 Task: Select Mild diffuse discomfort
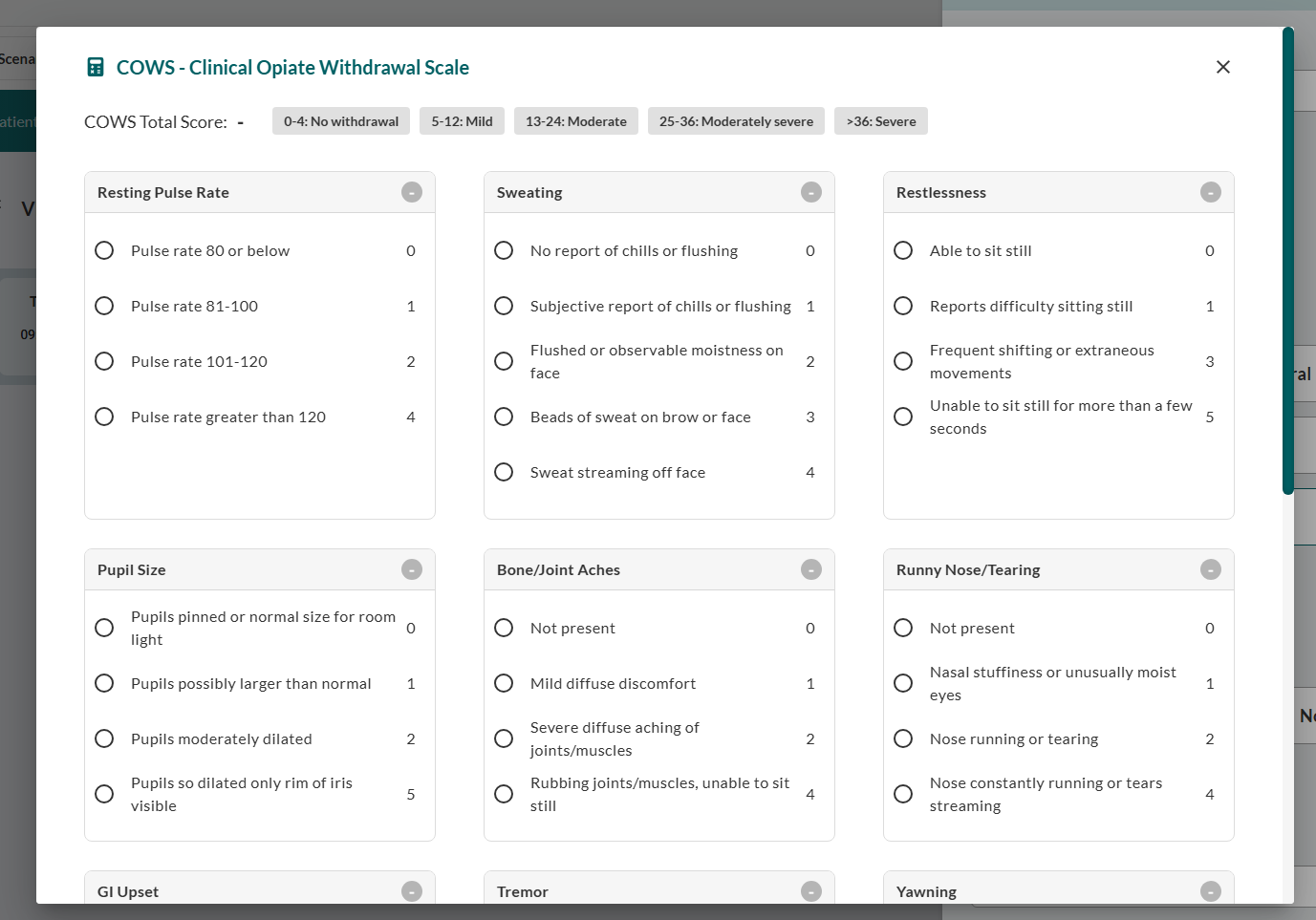click(x=504, y=683)
